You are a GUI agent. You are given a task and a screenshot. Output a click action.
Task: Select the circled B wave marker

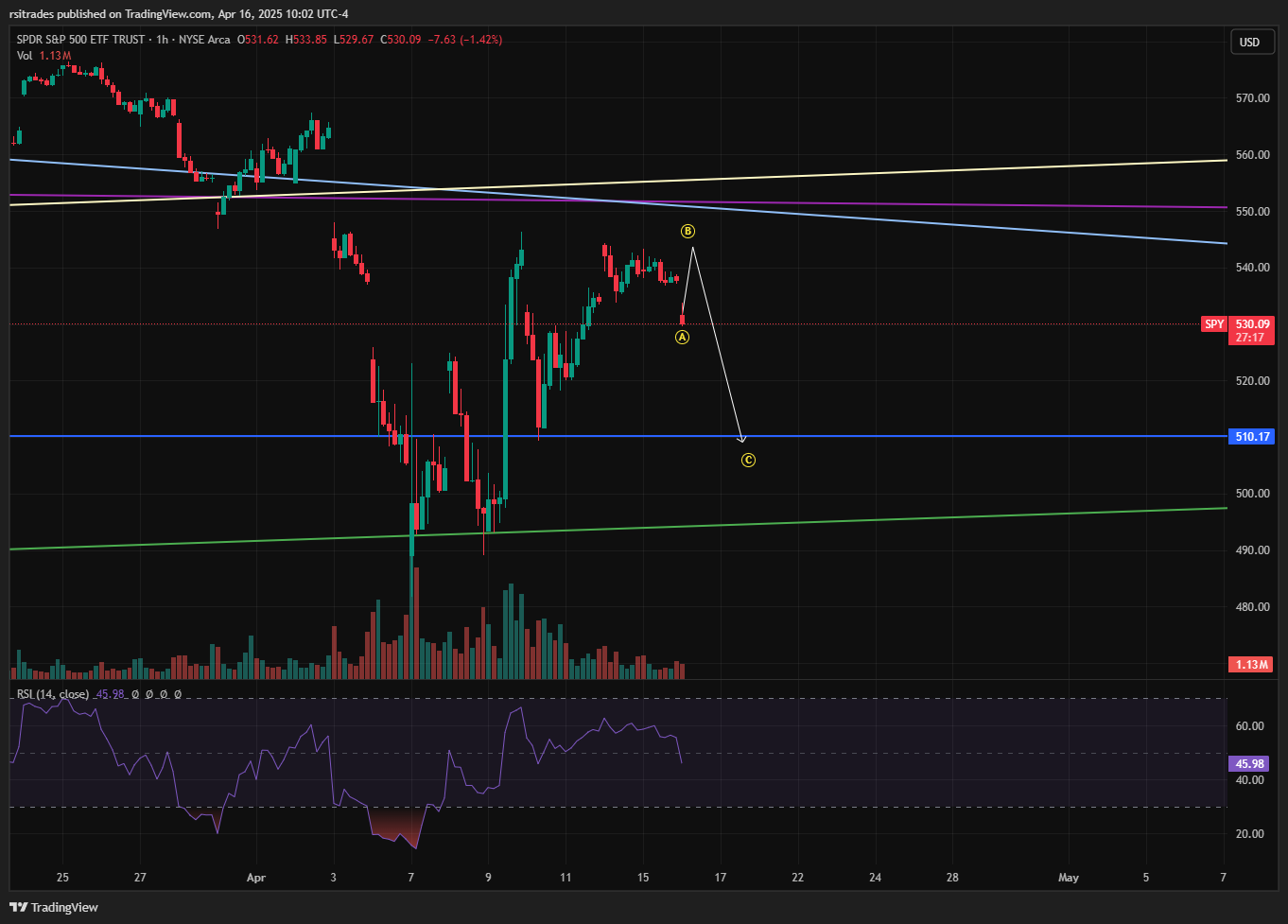688,231
